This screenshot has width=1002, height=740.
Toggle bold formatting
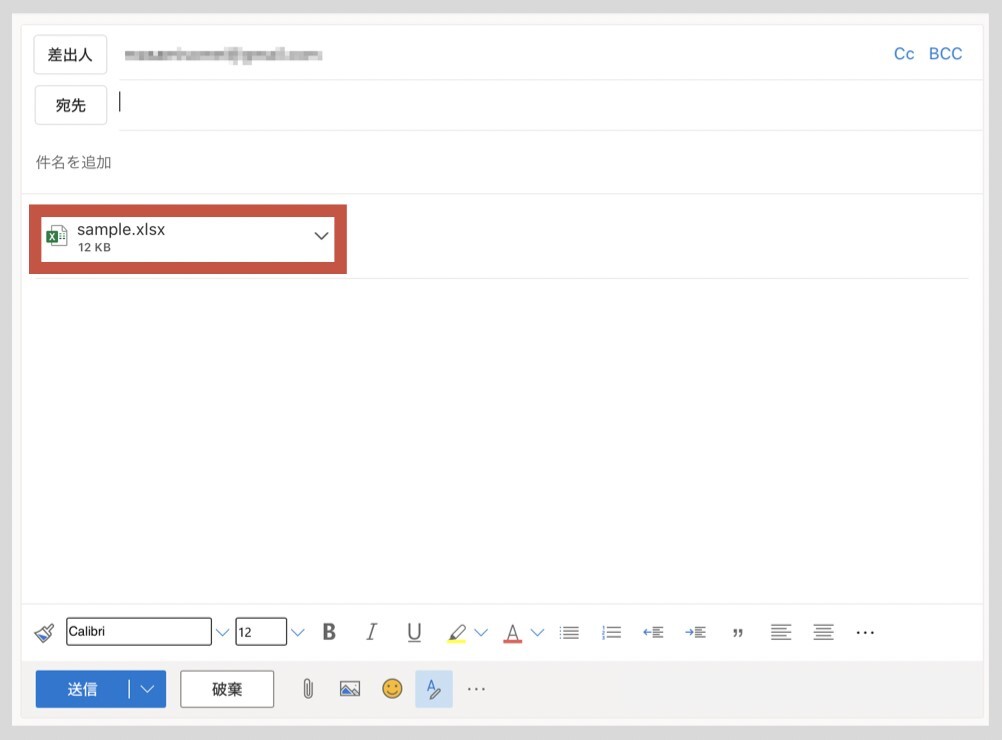pyautogui.click(x=329, y=632)
